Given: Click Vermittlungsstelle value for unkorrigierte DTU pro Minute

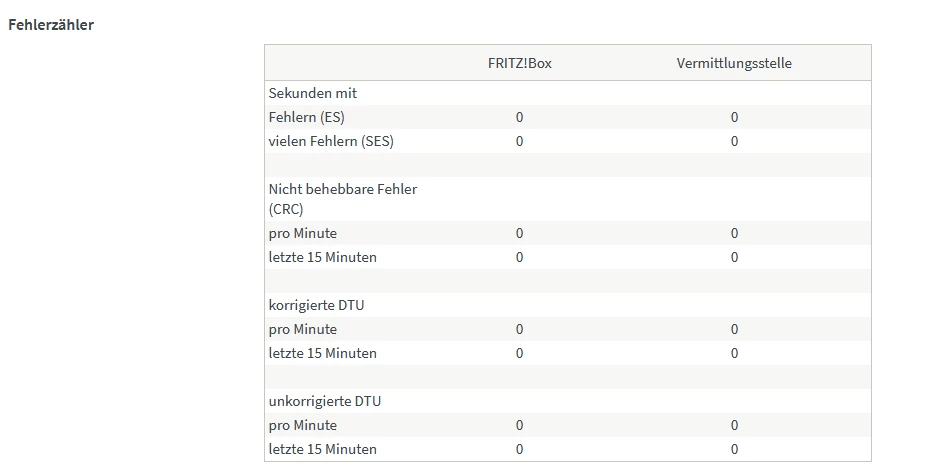Looking at the screenshot, I should [x=734, y=425].
